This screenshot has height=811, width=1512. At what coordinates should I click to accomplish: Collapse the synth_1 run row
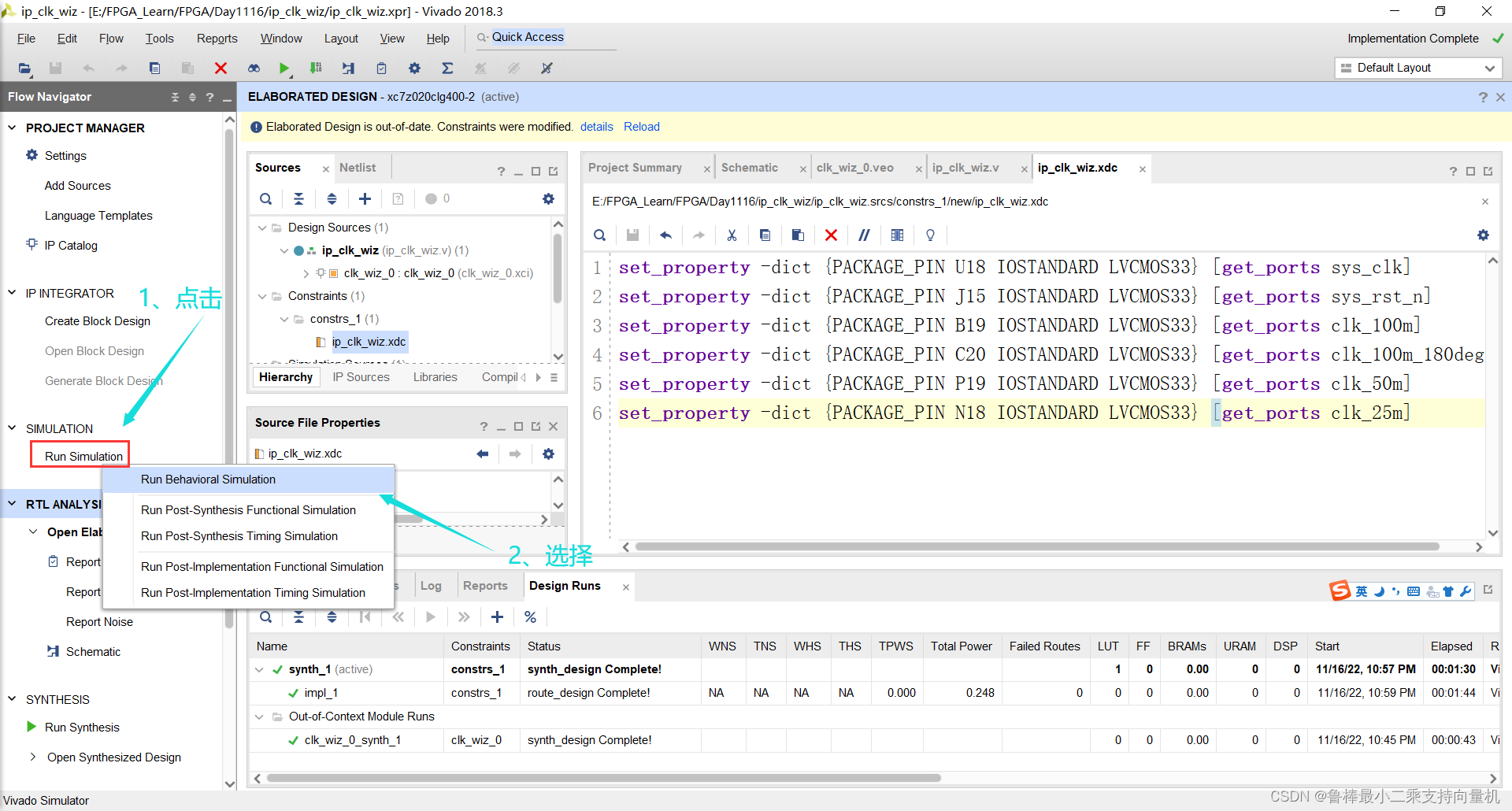pyautogui.click(x=259, y=669)
